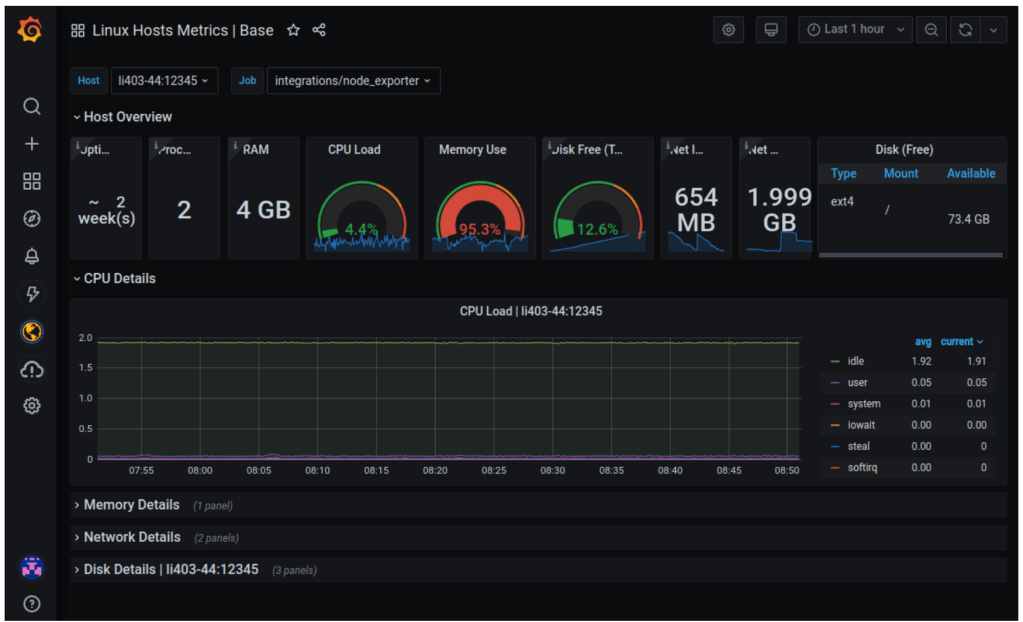Click the system series color swatch
This screenshot has height=622, width=1023.
[x=835, y=404]
